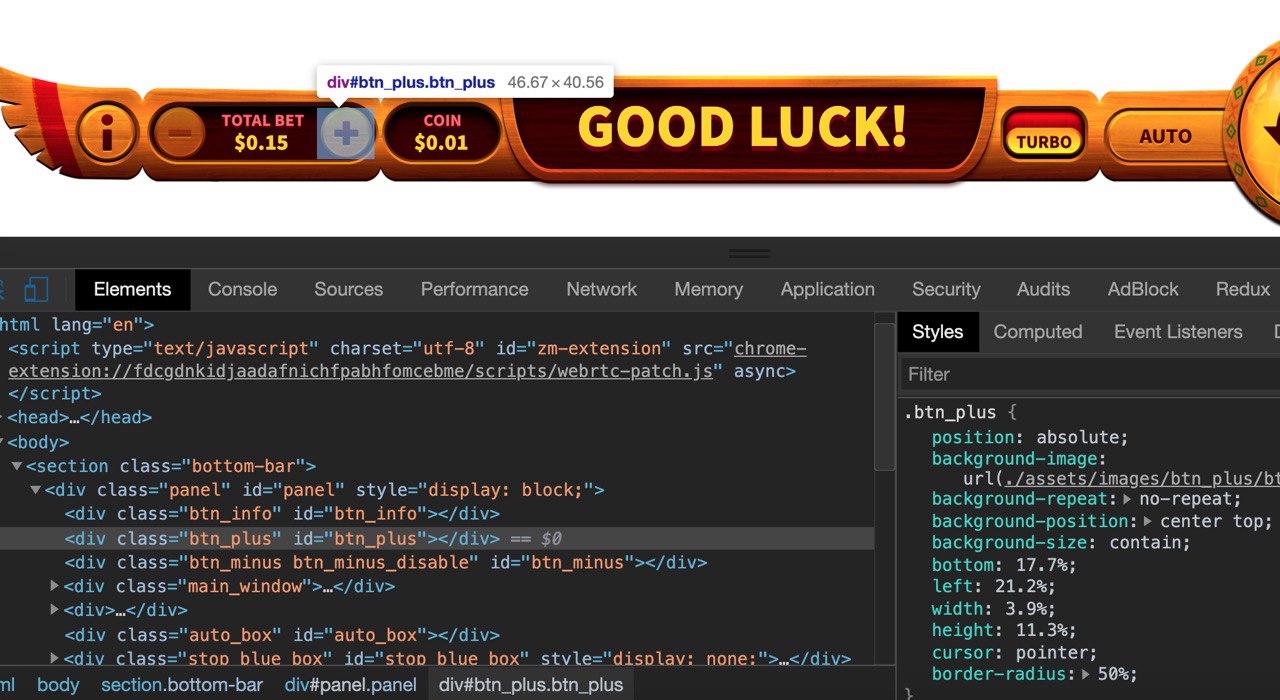Select the html lang="en" row
The image size is (1280, 700).
coord(437,324)
